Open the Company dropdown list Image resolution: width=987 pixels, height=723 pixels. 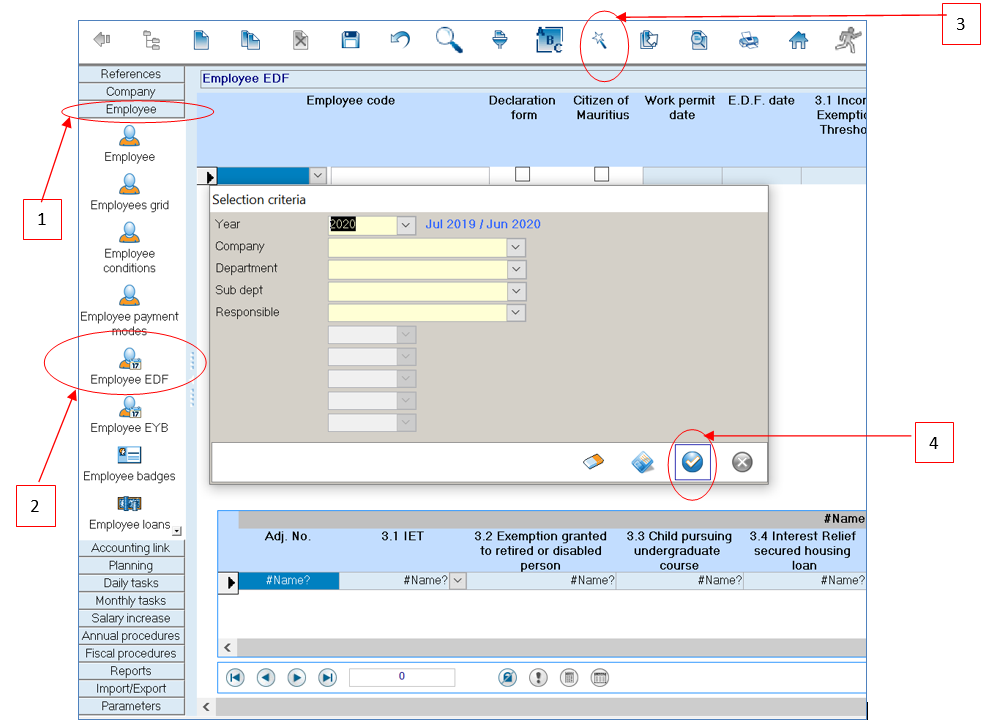point(516,247)
